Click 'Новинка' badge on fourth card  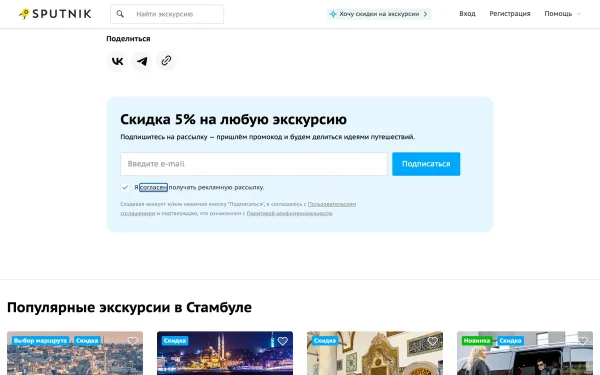point(477,341)
